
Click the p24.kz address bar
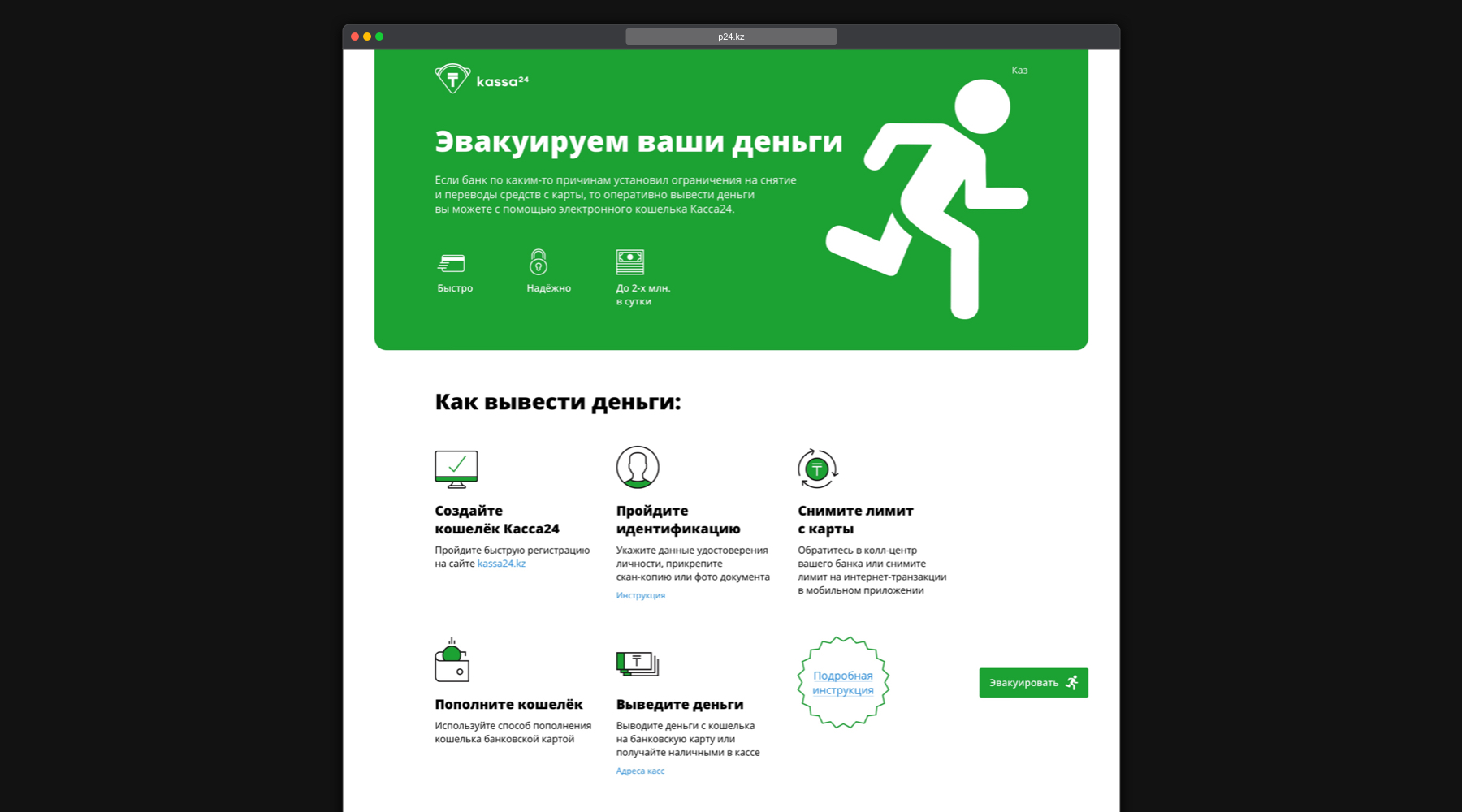pos(731,37)
